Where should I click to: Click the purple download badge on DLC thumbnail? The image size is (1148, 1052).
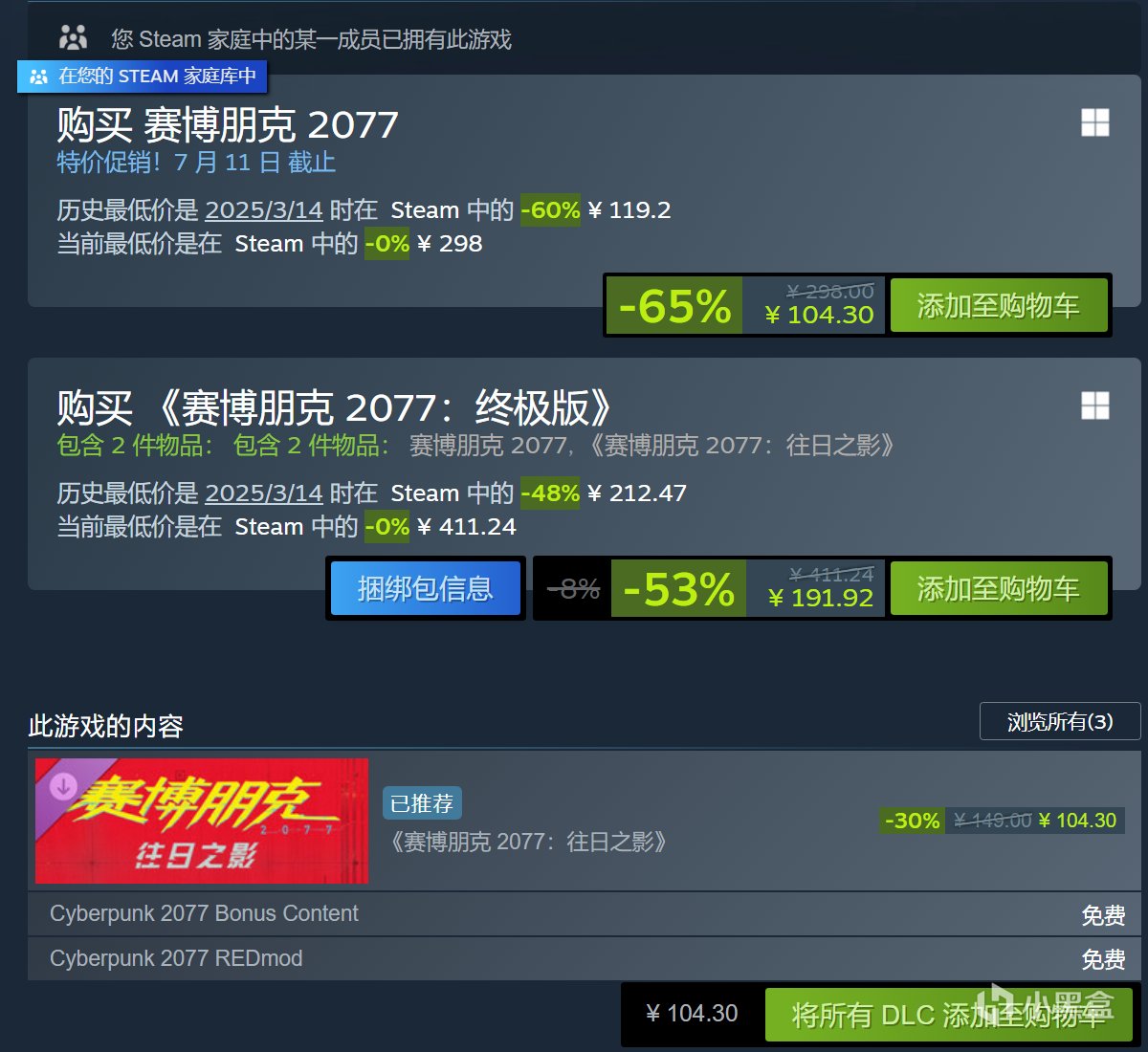[x=63, y=786]
